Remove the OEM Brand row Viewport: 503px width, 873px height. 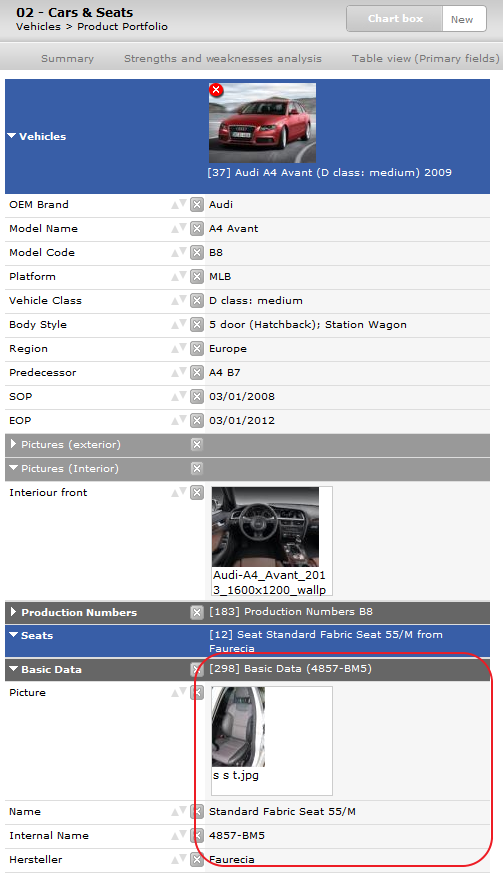coord(197,205)
